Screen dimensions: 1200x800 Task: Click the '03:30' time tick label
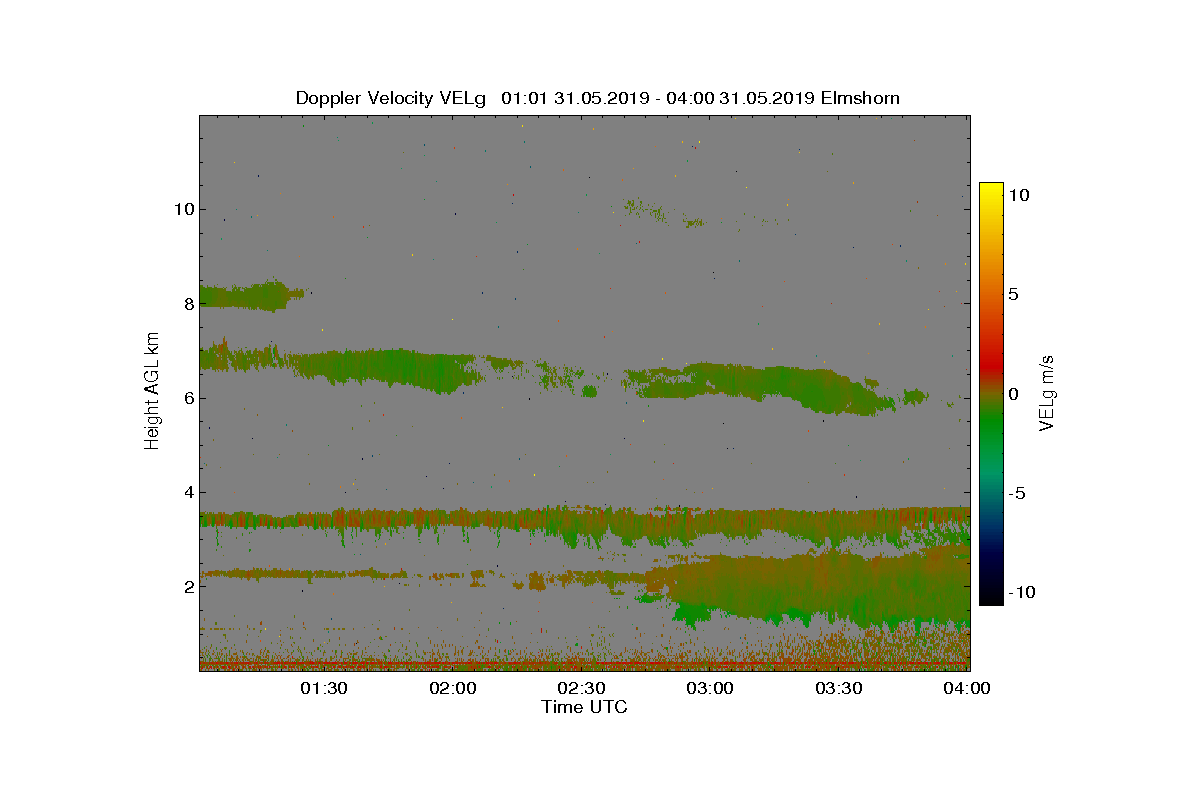840,688
